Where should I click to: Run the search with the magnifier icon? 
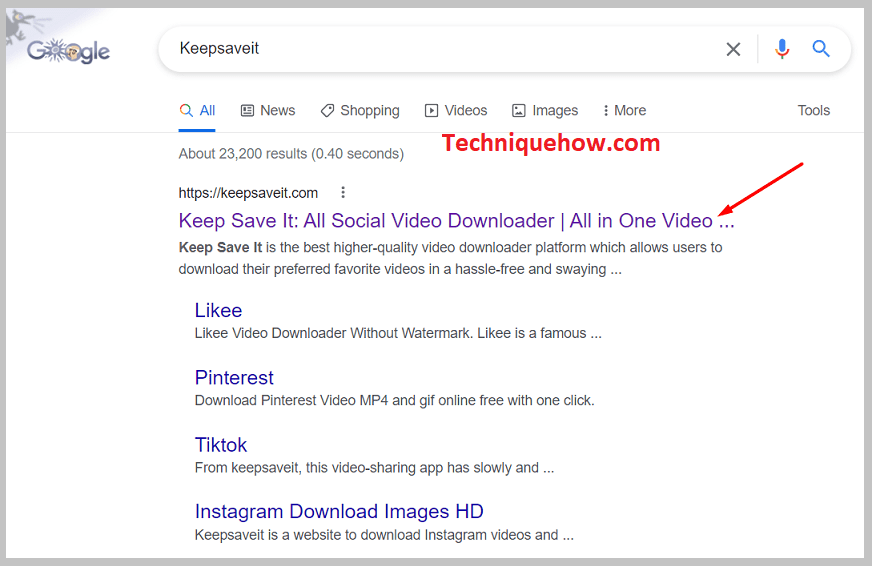tap(821, 49)
